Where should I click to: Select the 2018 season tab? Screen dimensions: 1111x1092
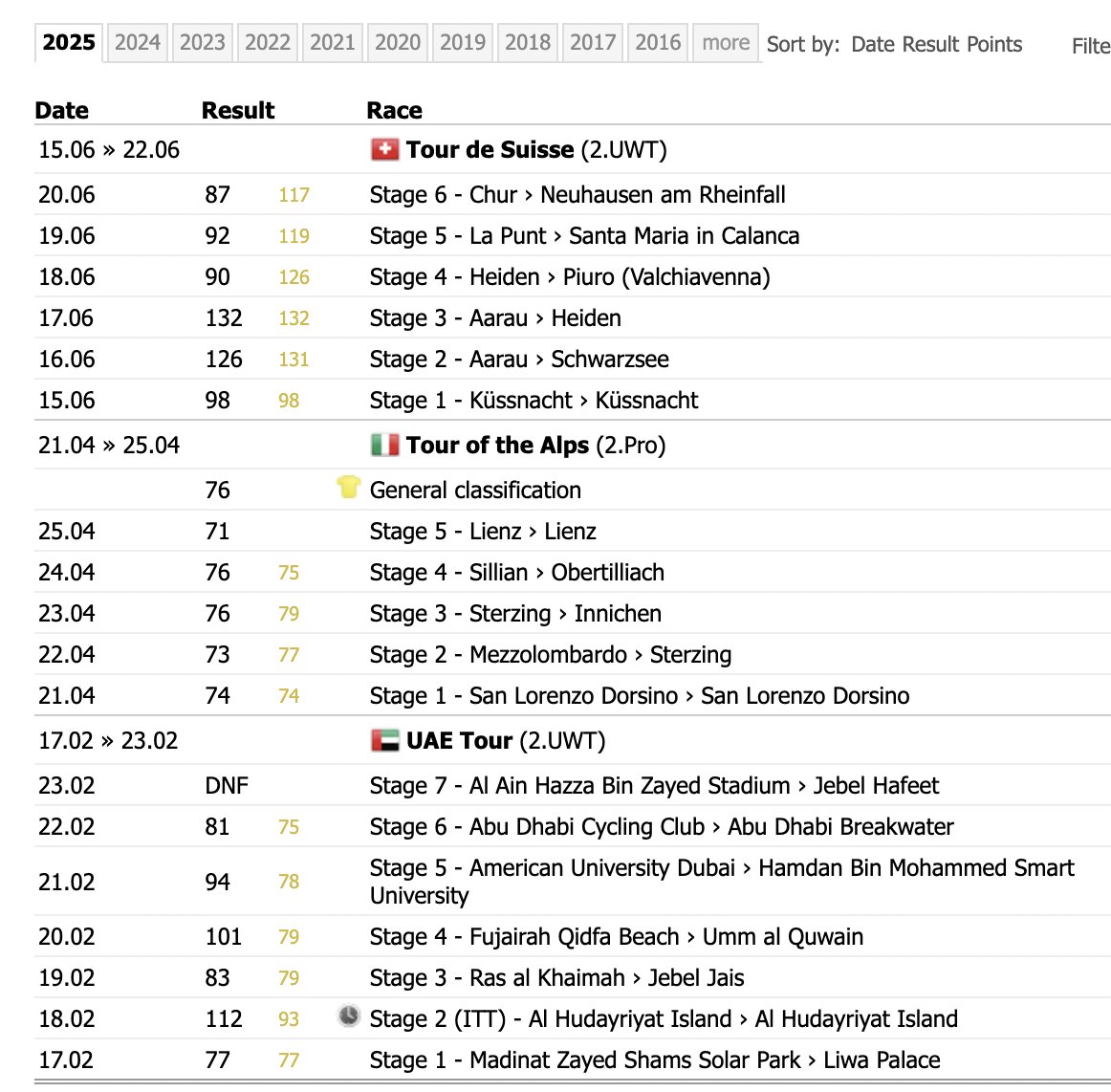coord(528,42)
